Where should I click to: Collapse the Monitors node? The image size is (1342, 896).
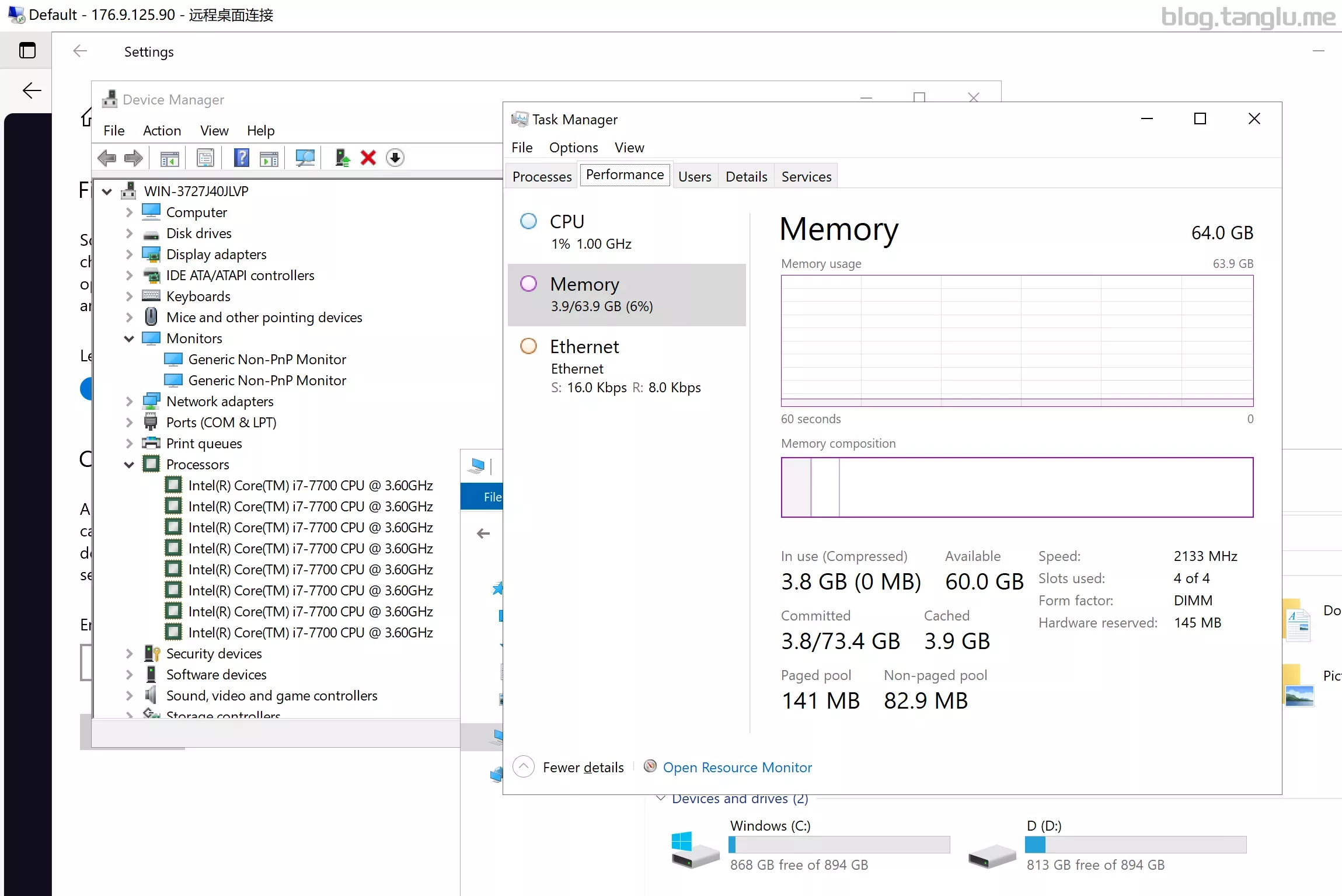(130, 339)
